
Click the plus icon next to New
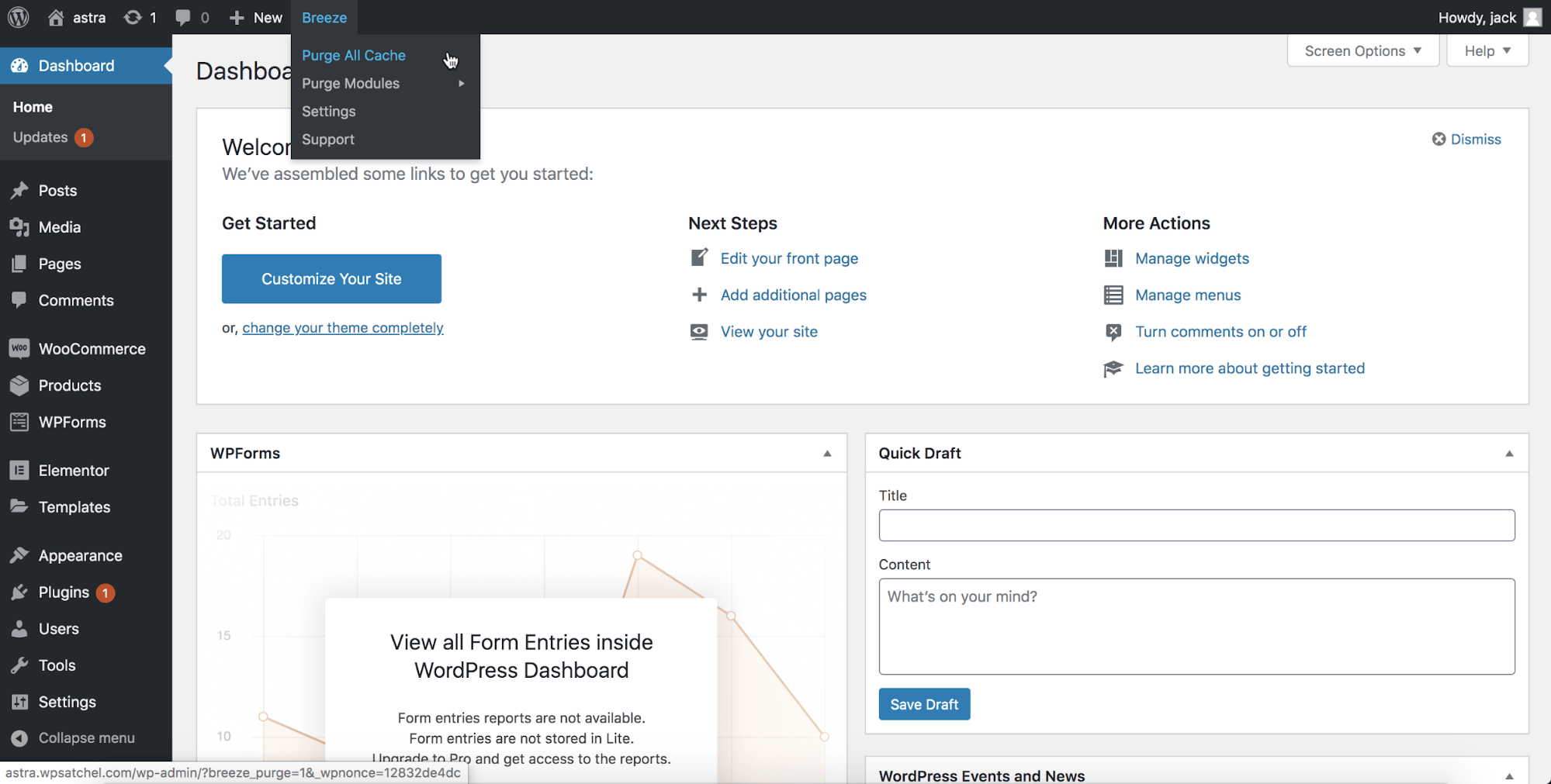coord(237,17)
